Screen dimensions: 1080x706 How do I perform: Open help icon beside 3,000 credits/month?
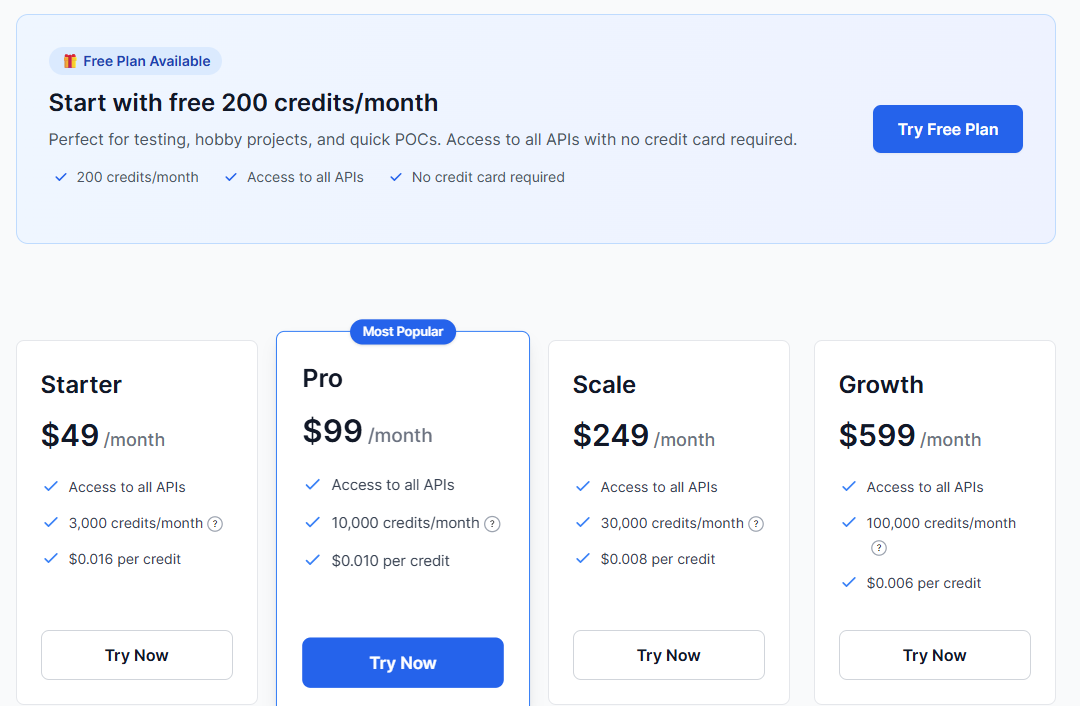tap(215, 524)
